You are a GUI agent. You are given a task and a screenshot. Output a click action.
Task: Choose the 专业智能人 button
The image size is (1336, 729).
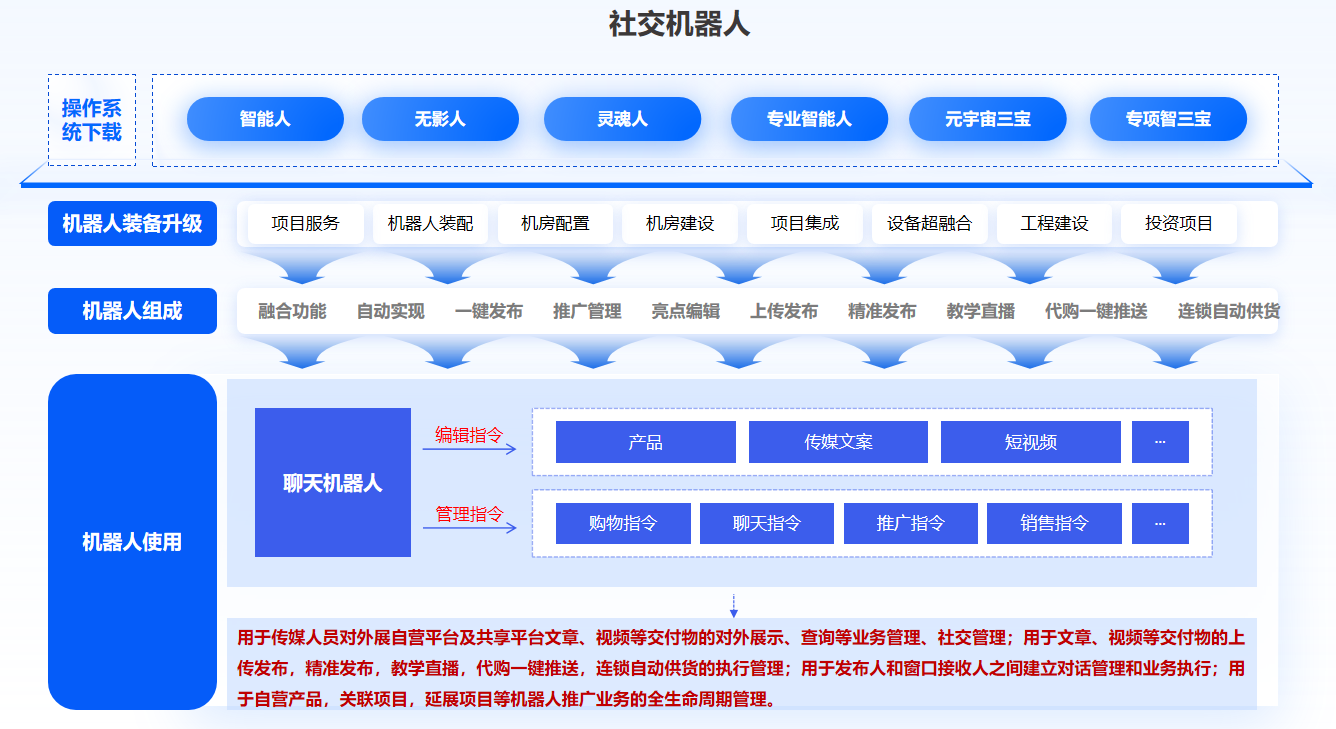(x=809, y=119)
